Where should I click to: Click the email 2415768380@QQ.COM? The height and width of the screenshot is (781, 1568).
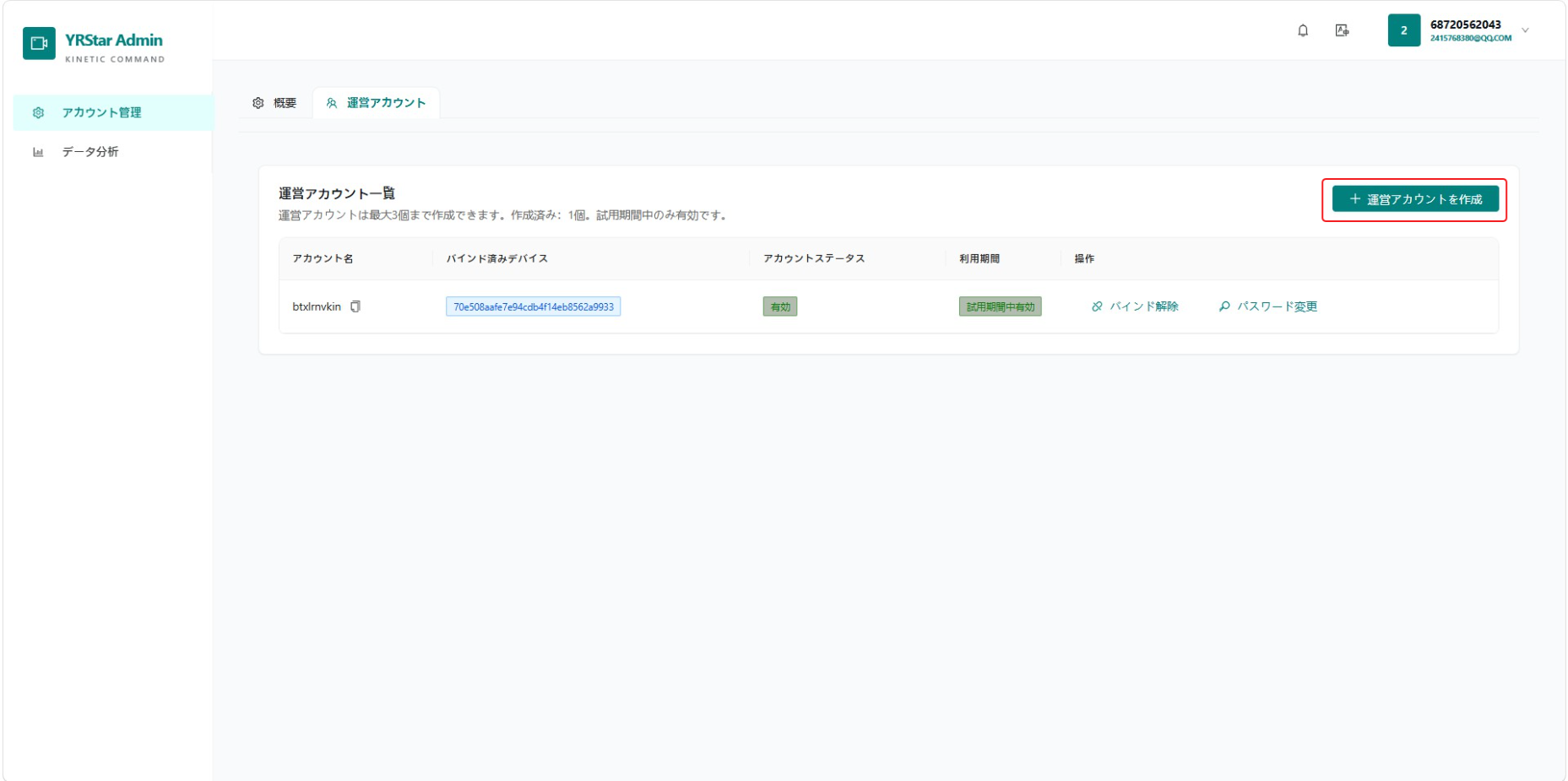[x=1471, y=38]
